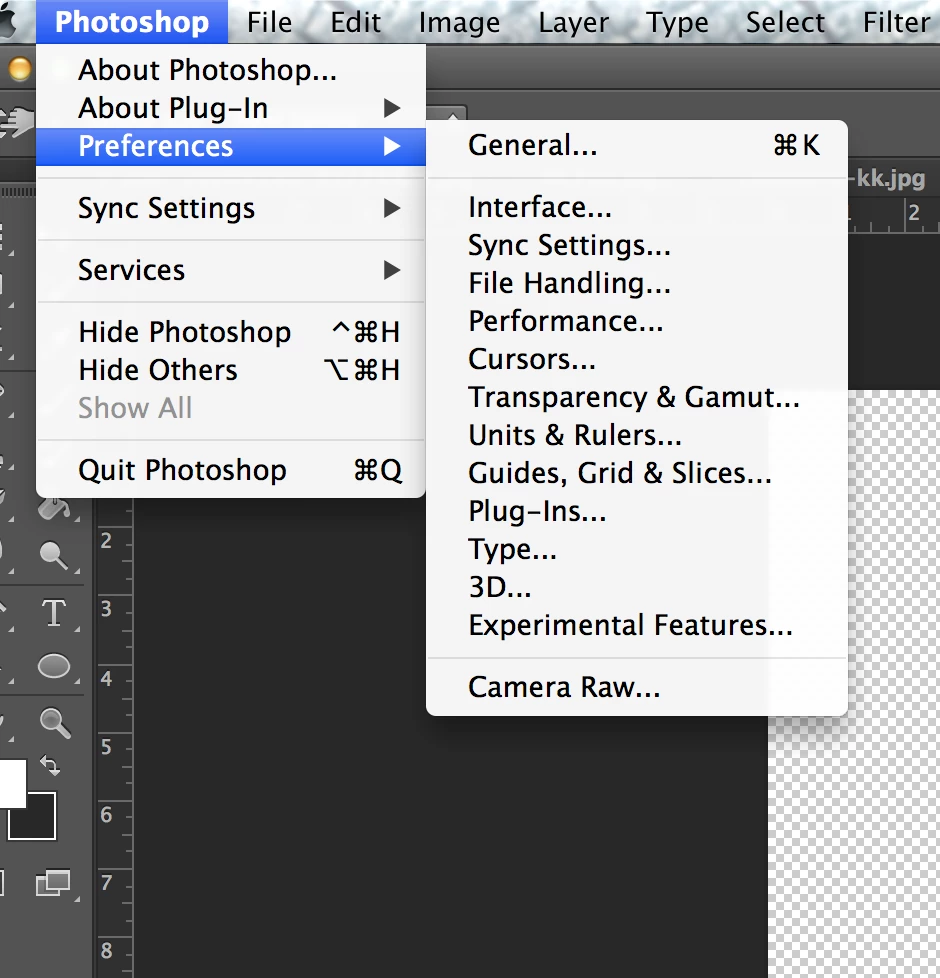Open the dark background color swatch
This screenshot has width=940, height=978.
(x=32, y=817)
